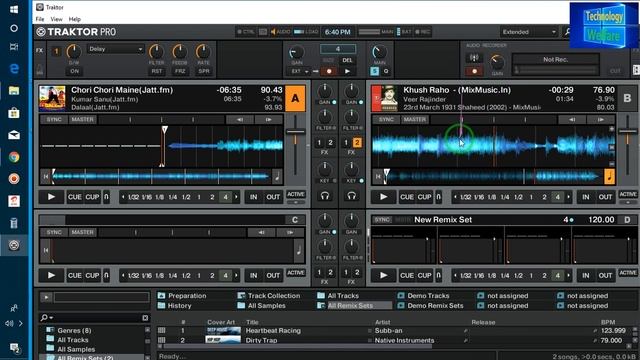Play Remix Deck D
640x360 pixels.
[x=383, y=276]
